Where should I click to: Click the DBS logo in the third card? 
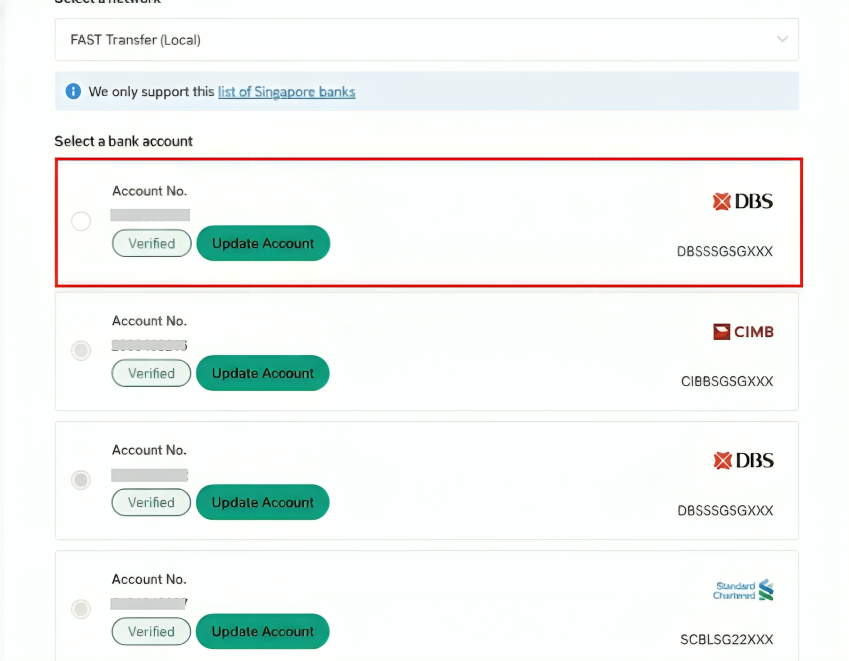[743, 461]
